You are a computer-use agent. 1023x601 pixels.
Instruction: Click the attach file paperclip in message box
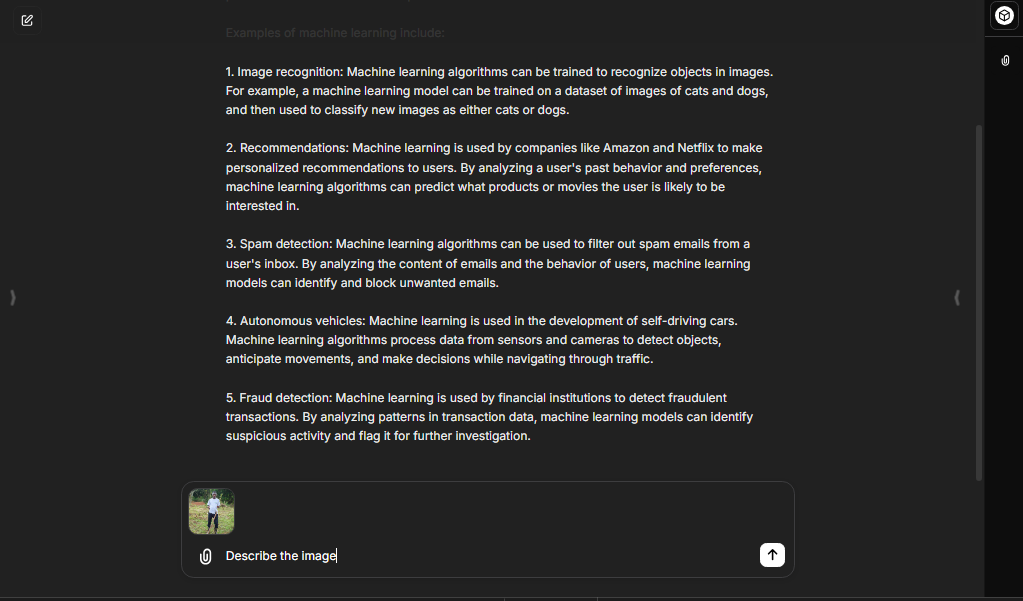tap(206, 556)
